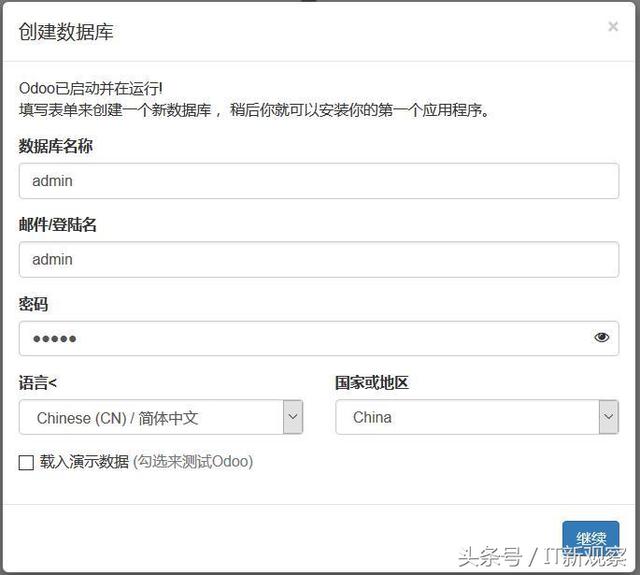This screenshot has width=640, height=575.
Task: Open the 语言 language dropdown
Action: pyautogui.click(x=161, y=417)
